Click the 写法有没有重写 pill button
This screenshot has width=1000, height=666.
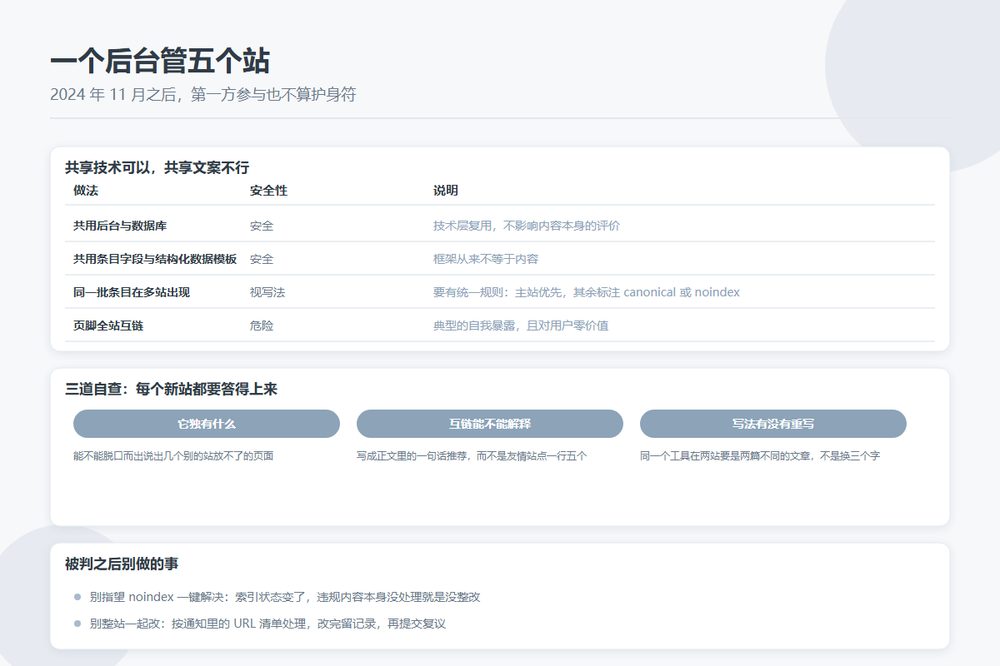click(773, 424)
